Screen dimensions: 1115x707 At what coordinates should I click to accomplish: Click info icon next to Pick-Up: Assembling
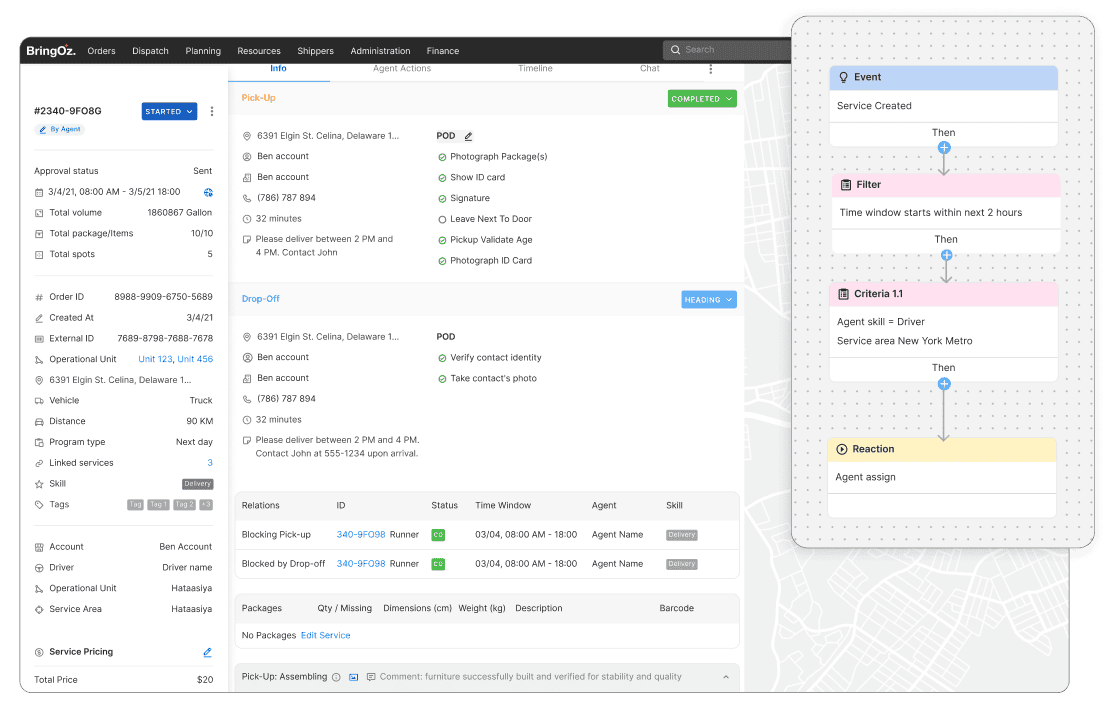[336, 678]
